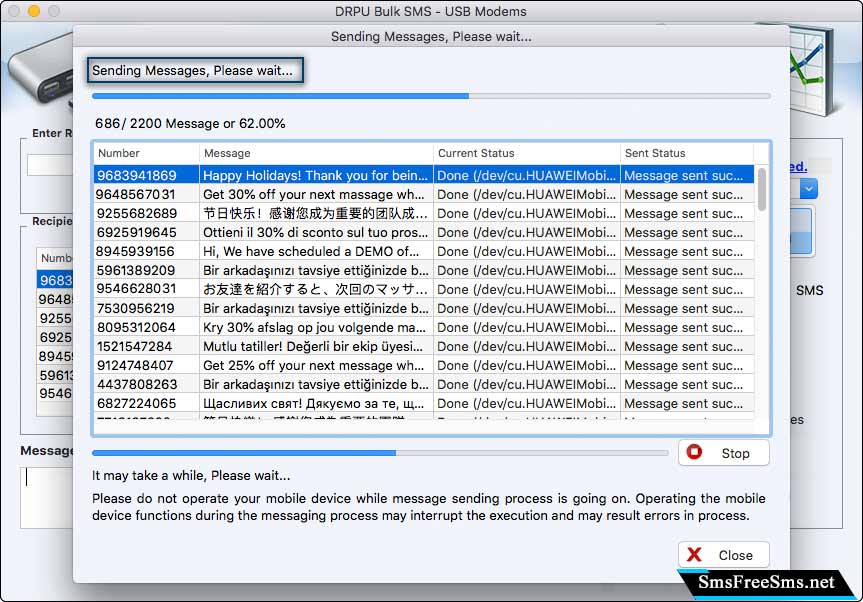Click the lower progress bar beside Stop

pyautogui.click(x=380, y=453)
